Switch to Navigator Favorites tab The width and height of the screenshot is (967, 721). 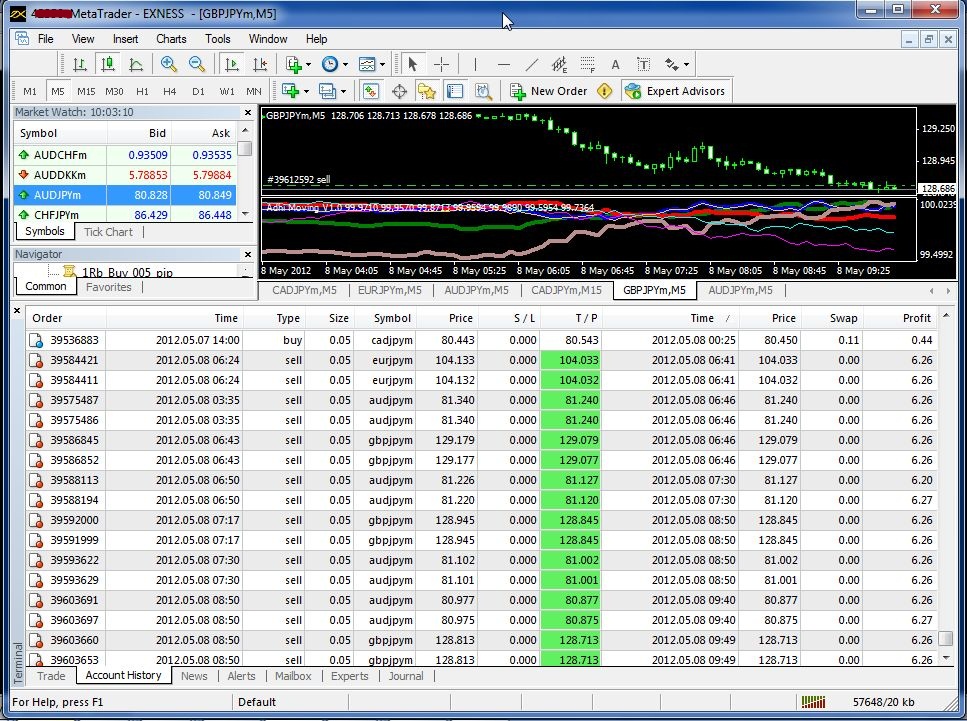109,287
